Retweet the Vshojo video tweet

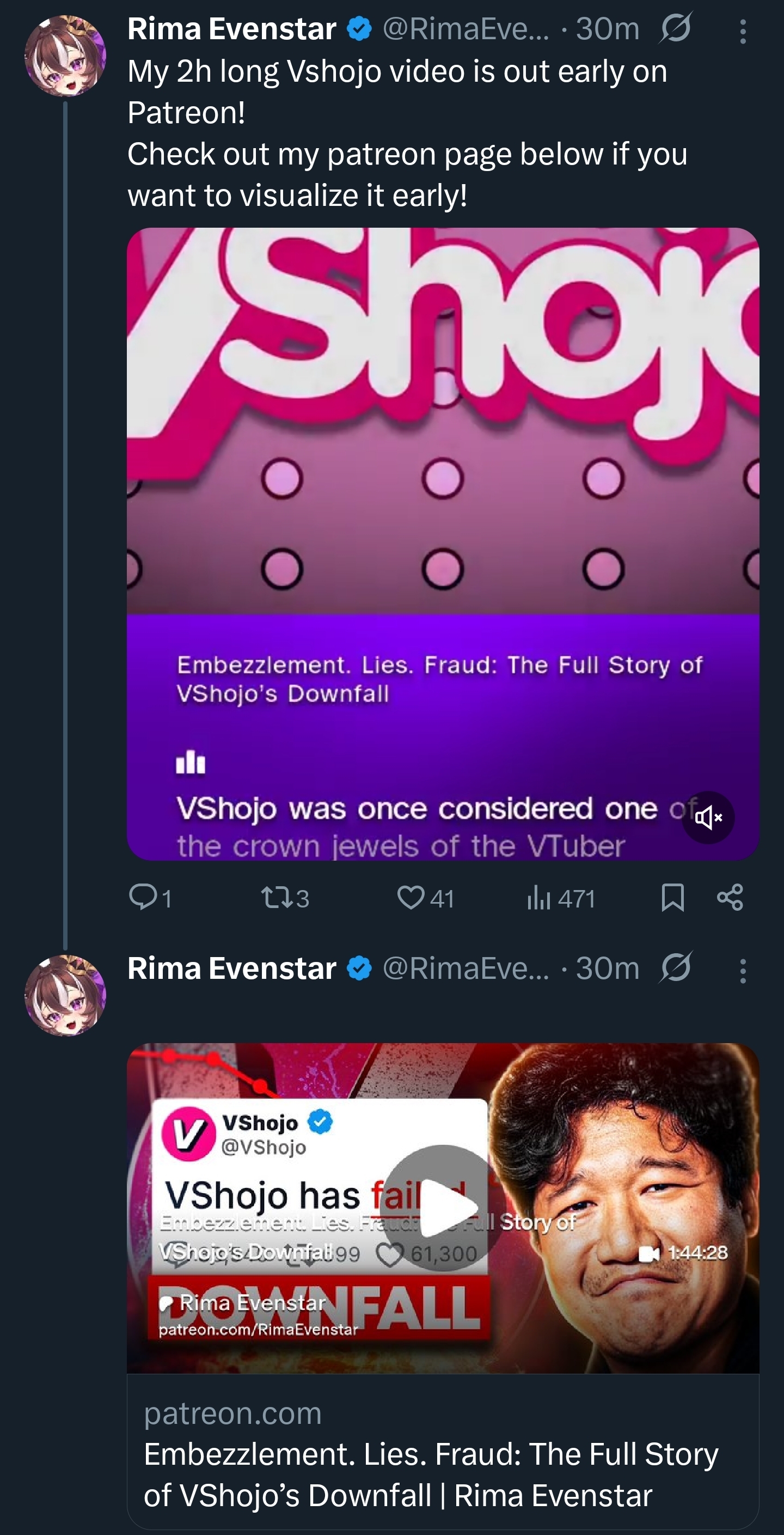[276, 897]
